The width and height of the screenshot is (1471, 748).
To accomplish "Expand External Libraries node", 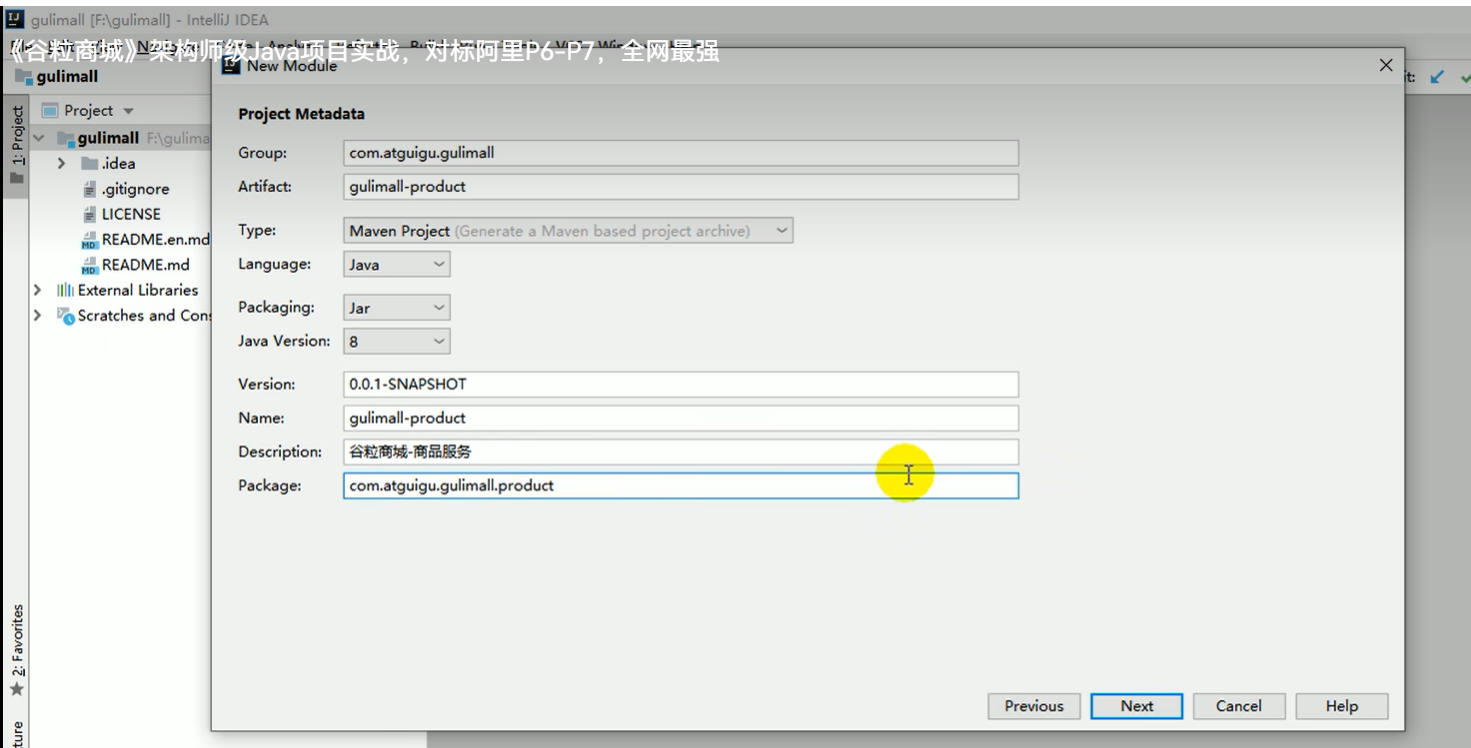I will [37, 290].
